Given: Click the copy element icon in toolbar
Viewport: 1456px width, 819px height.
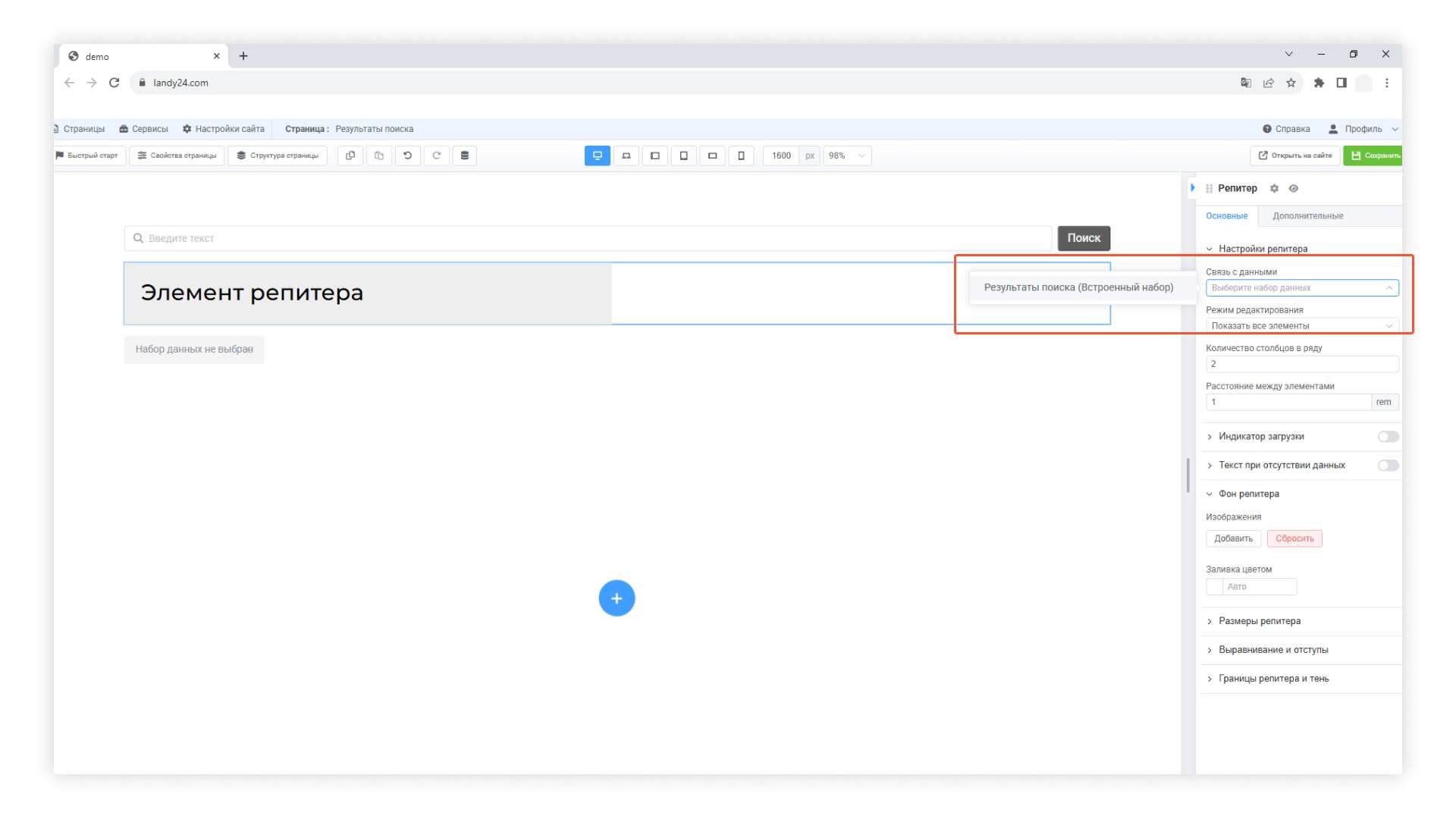Looking at the screenshot, I should 350,155.
